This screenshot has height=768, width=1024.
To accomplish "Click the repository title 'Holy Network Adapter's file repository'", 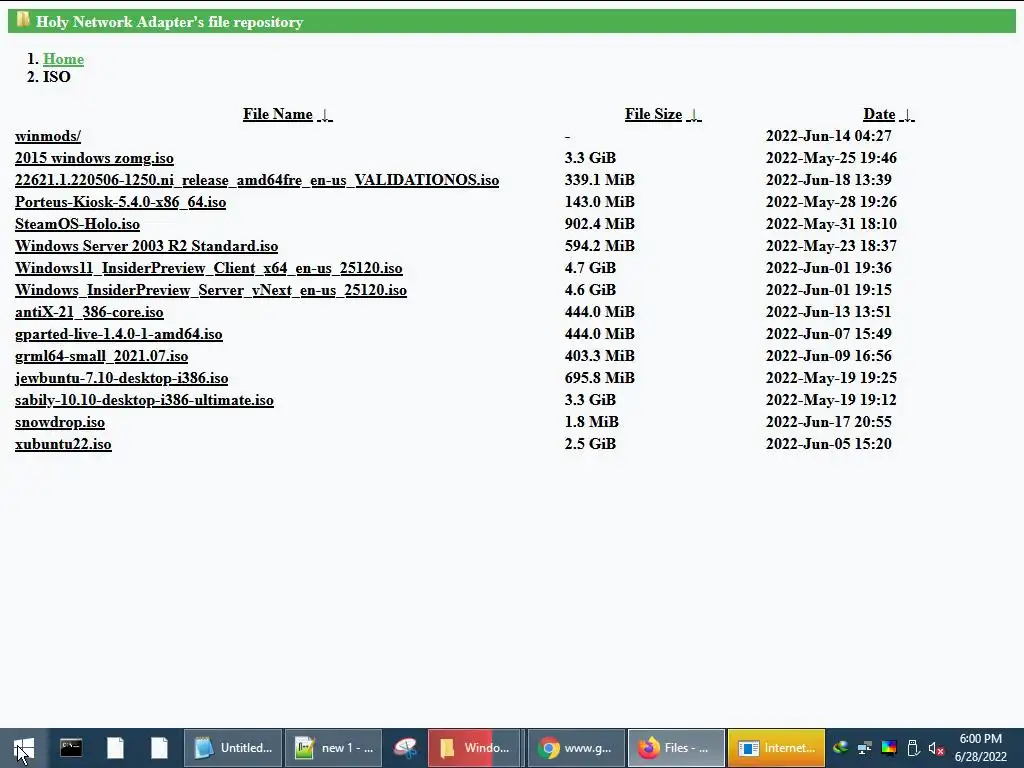I will (169, 22).
